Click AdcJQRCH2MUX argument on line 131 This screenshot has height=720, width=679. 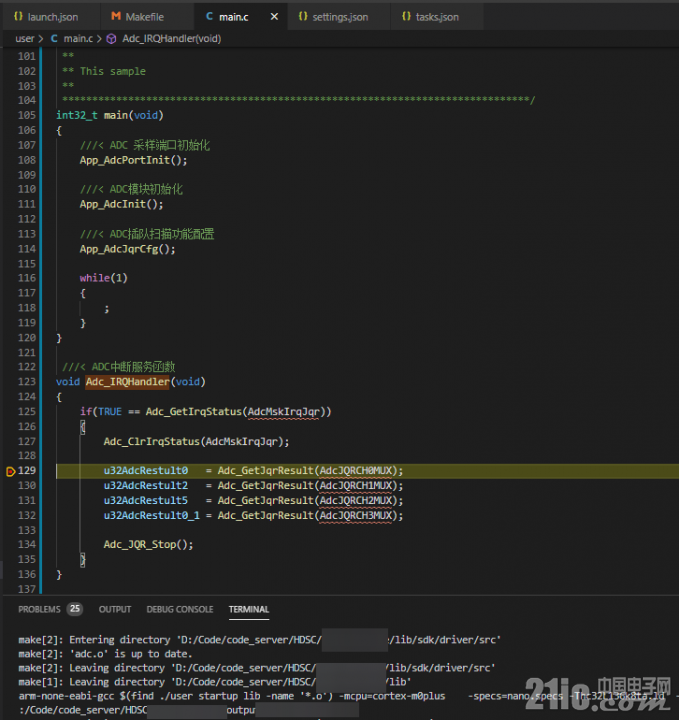(356, 501)
